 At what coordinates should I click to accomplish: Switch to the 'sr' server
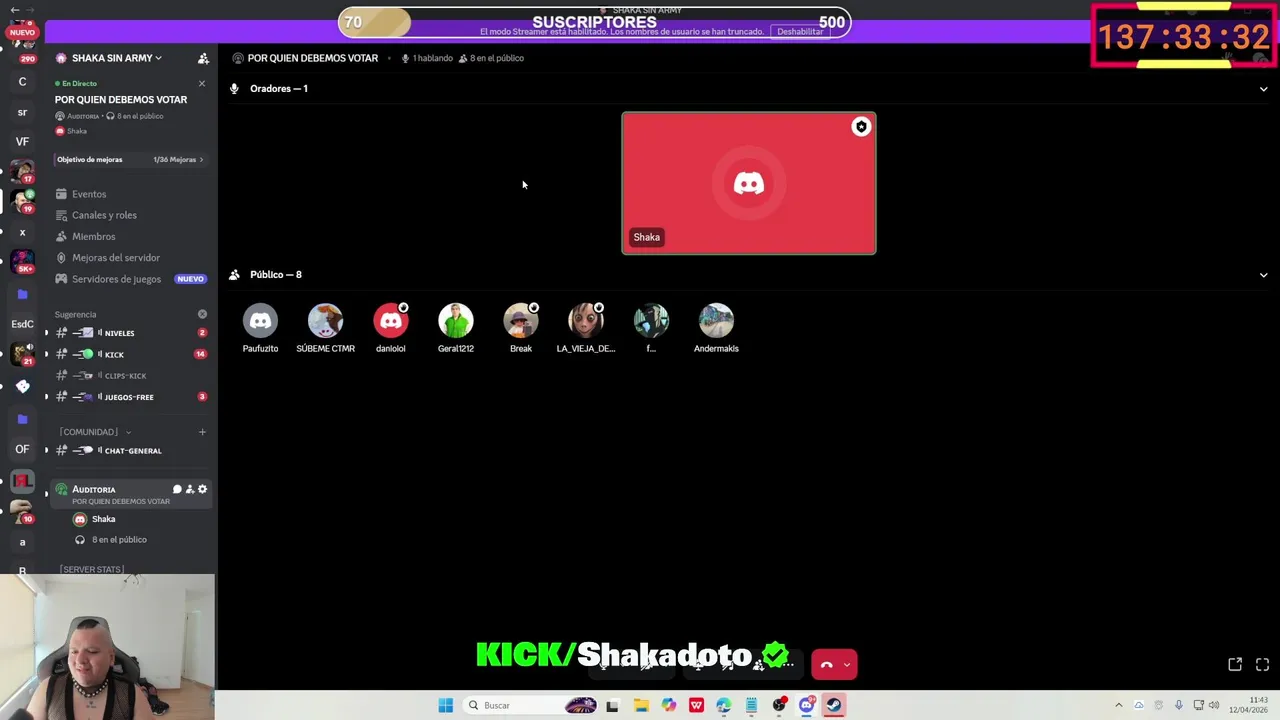click(x=22, y=112)
